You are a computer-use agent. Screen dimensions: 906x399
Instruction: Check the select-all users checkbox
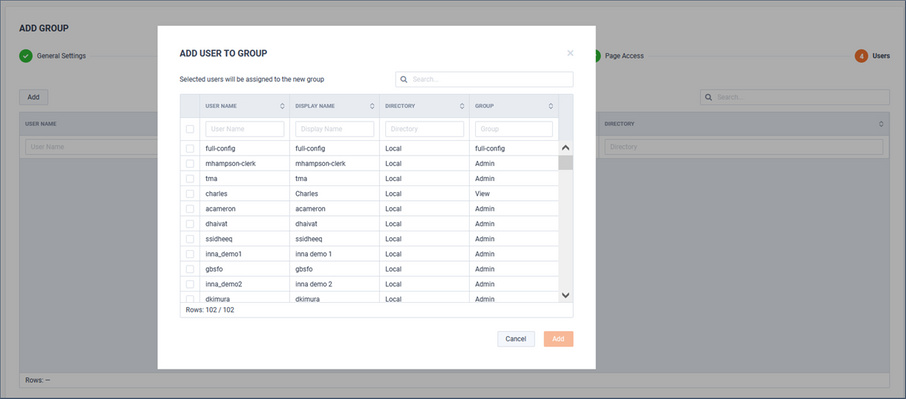click(190, 129)
